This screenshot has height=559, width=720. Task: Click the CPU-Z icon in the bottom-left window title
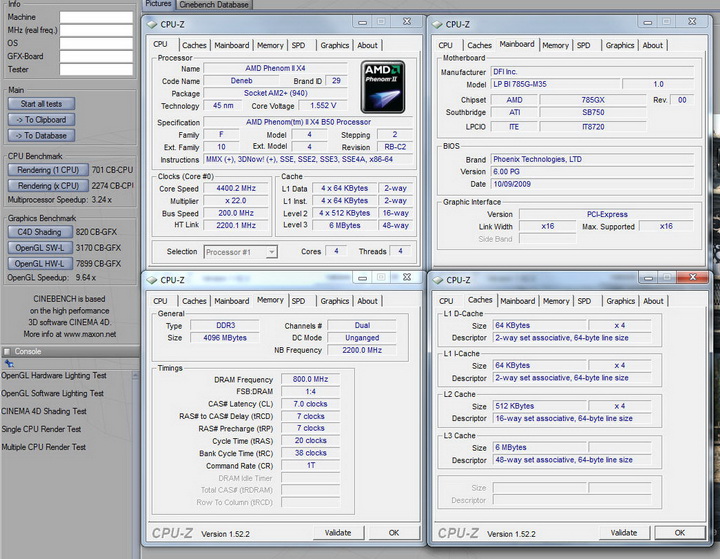[x=152, y=280]
